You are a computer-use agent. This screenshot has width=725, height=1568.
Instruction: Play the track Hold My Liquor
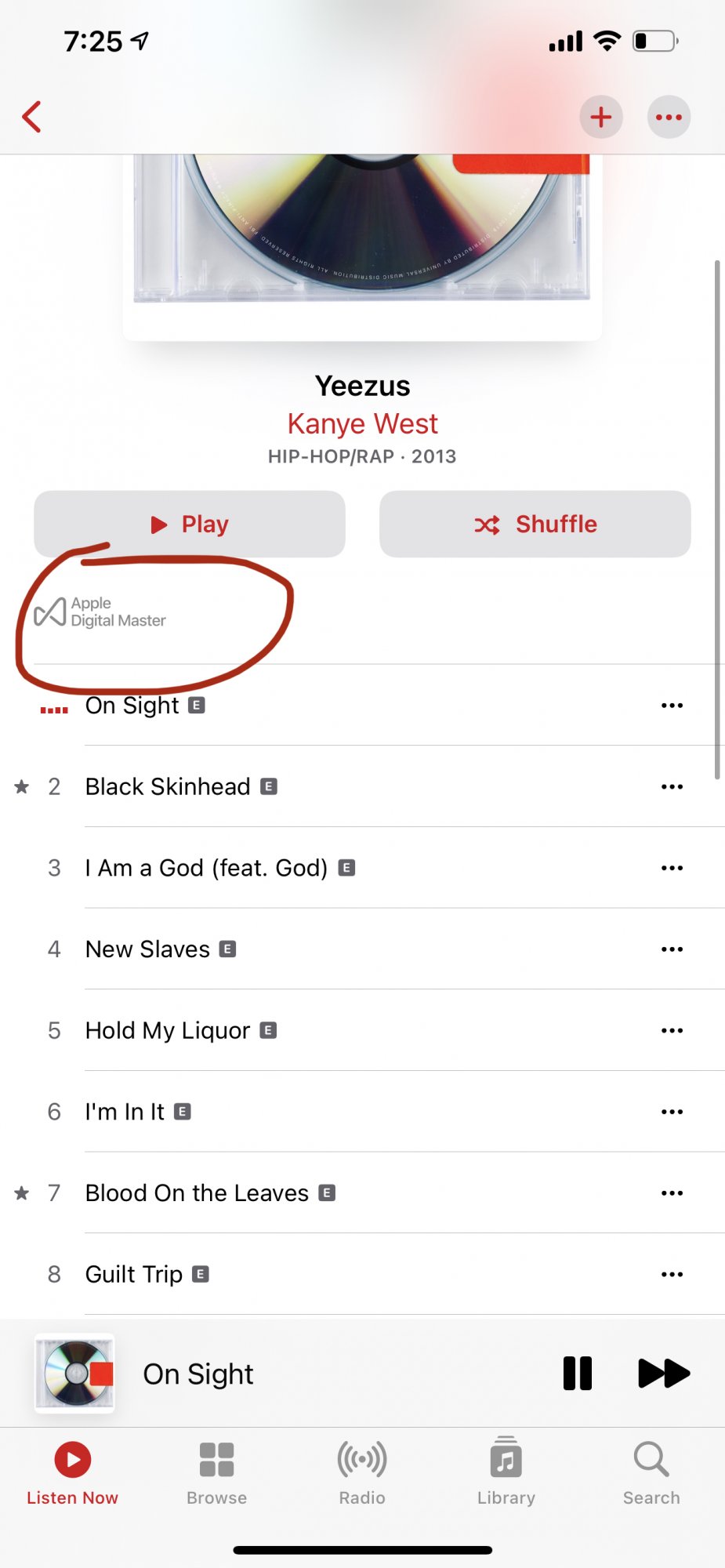pyautogui.click(x=168, y=1031)
